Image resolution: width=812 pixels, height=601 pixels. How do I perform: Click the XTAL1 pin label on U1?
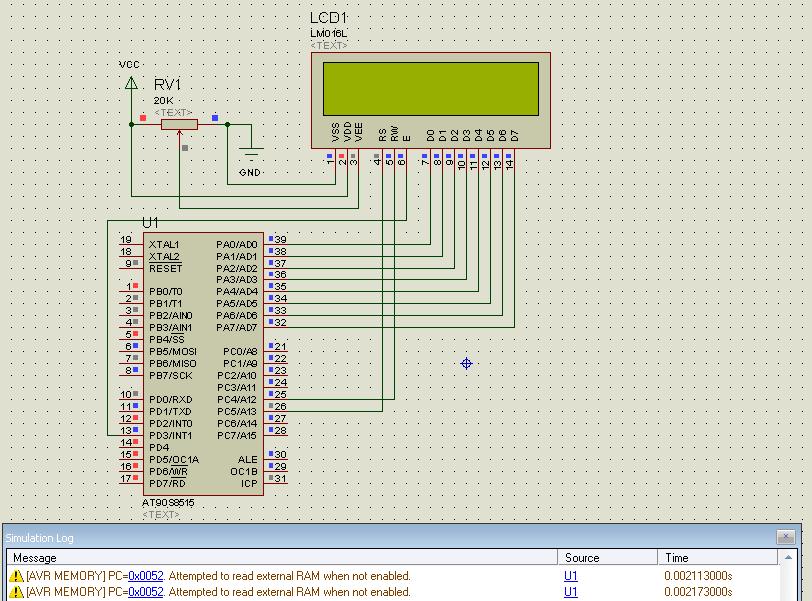pos(164,244)
